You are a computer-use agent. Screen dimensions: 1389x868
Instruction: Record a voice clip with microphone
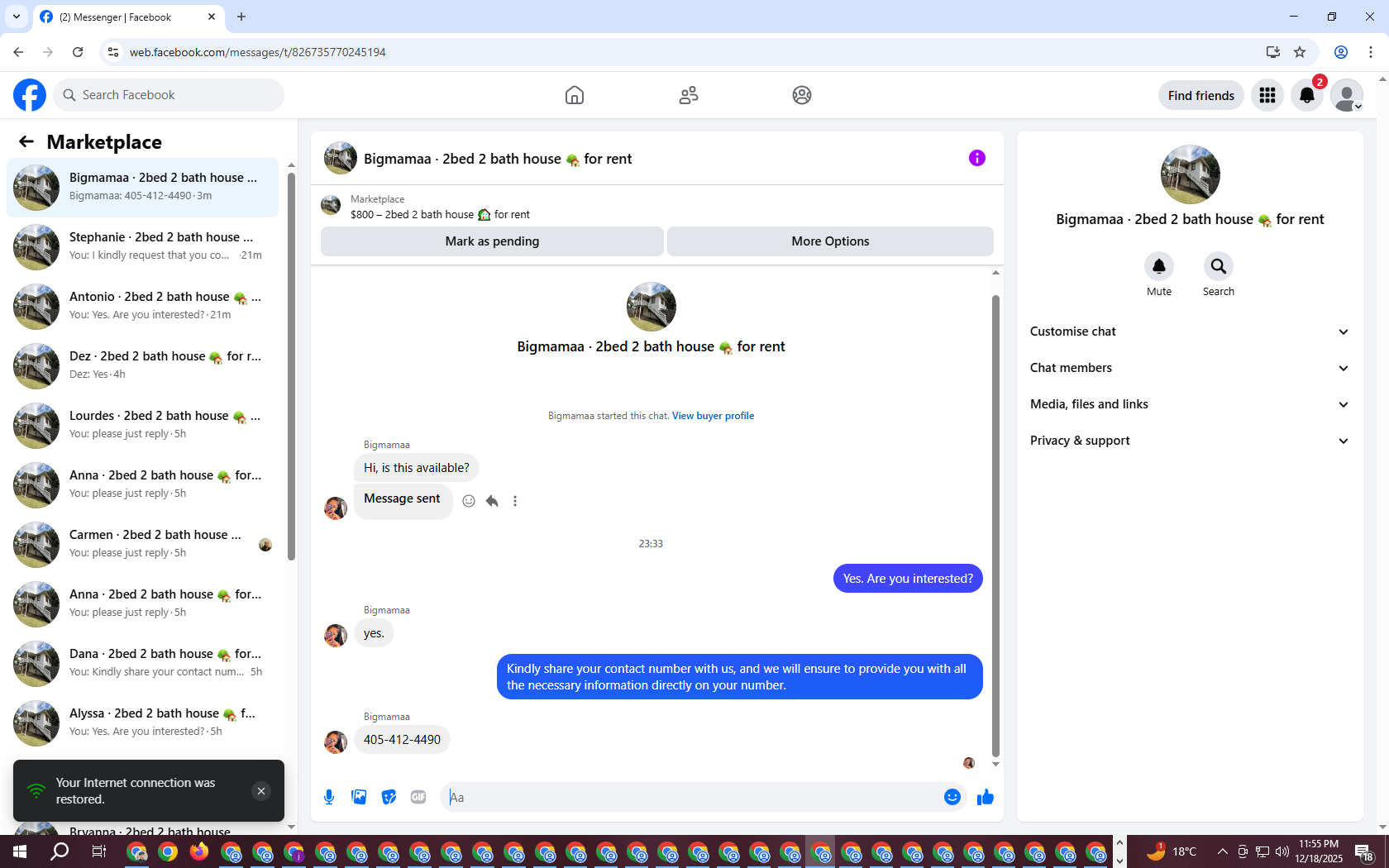coord(329,797)
